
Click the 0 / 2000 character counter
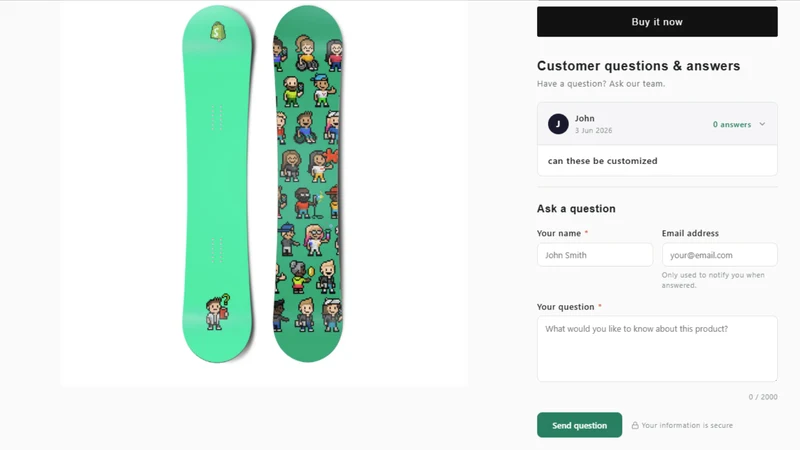[x=763, y=397]
